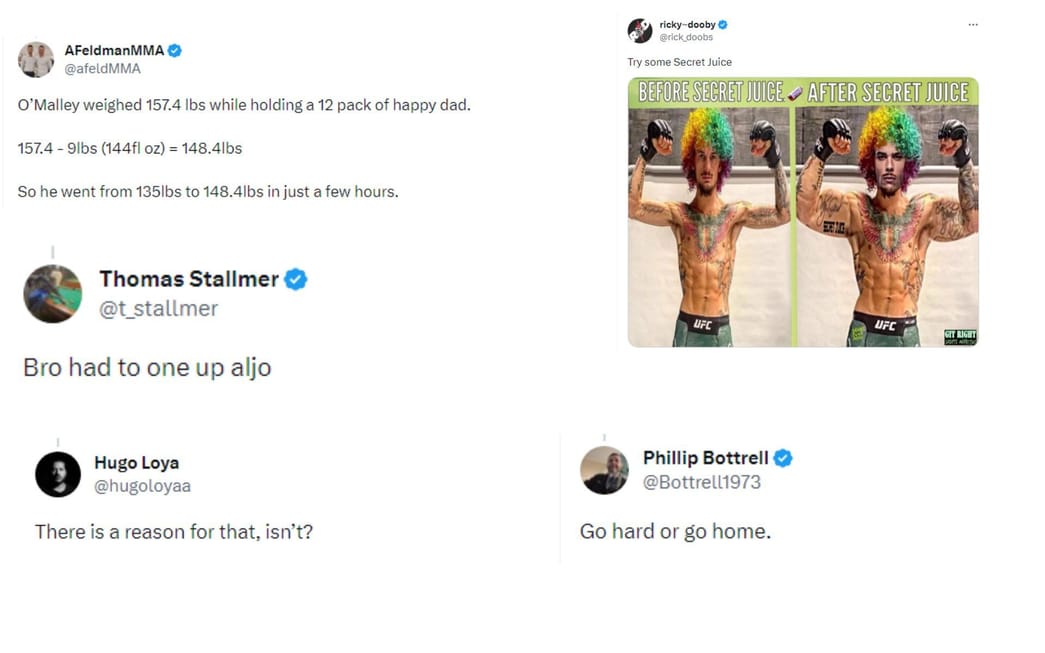The width and height of the screenshot is (1045, 653).
Task: Click the verified badge next to AFeldmanMMA
Action: point(175,51)
